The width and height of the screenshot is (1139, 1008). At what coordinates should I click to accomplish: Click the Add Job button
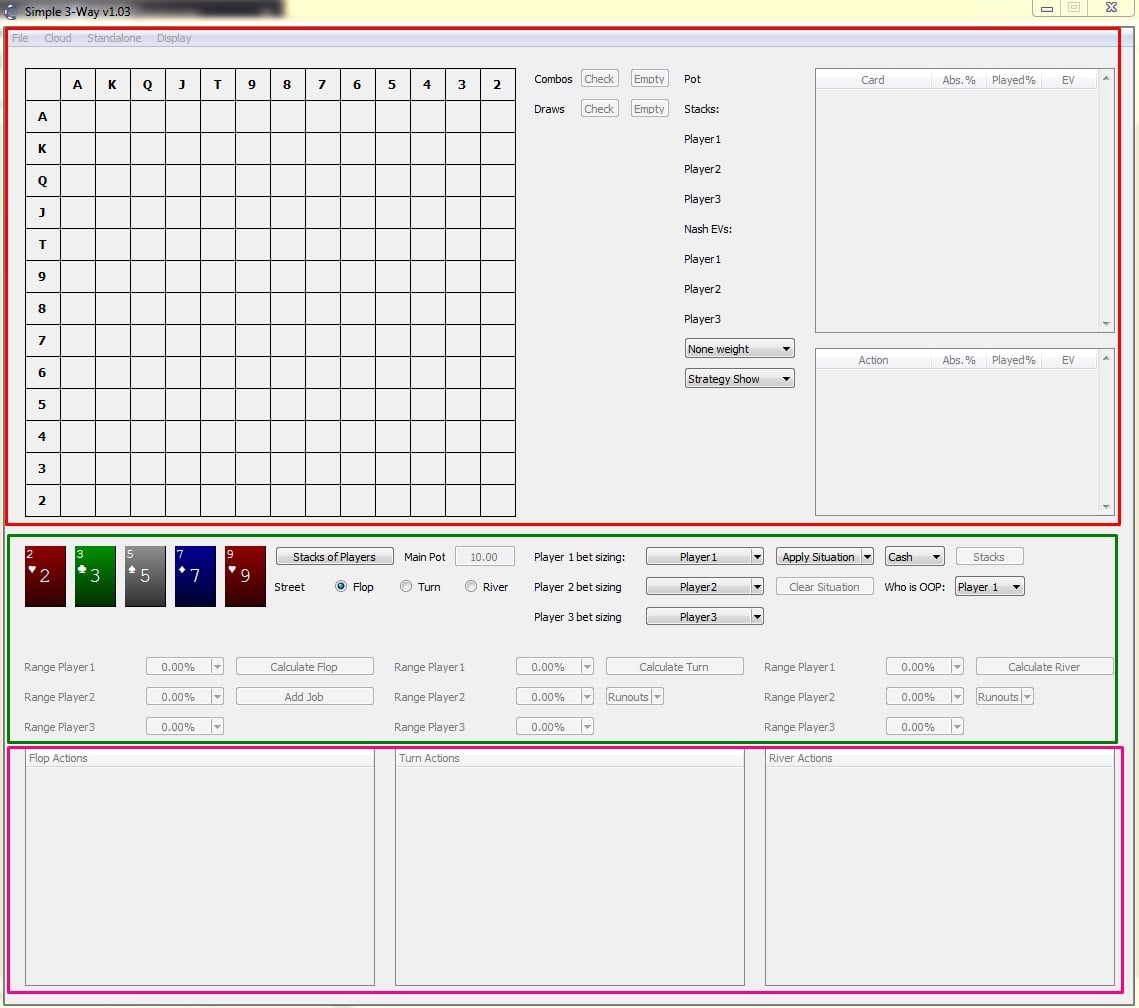[x=304, y=696]
